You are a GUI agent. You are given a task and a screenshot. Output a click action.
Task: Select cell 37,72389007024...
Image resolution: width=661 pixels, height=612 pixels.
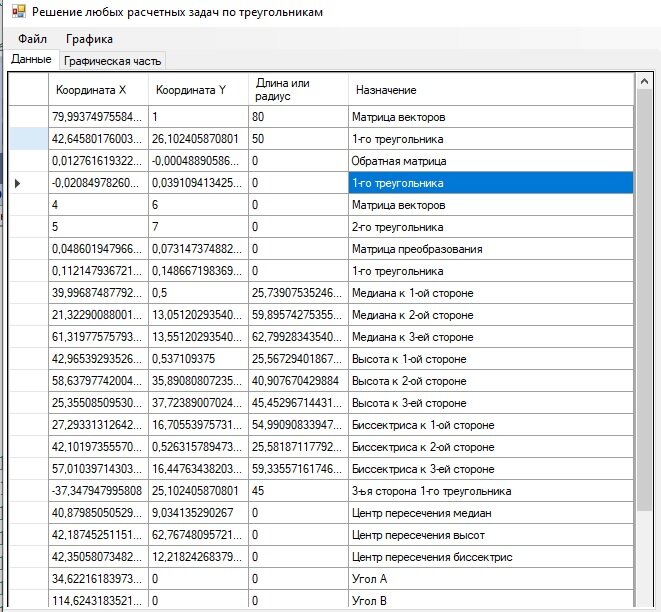point(199,403)
